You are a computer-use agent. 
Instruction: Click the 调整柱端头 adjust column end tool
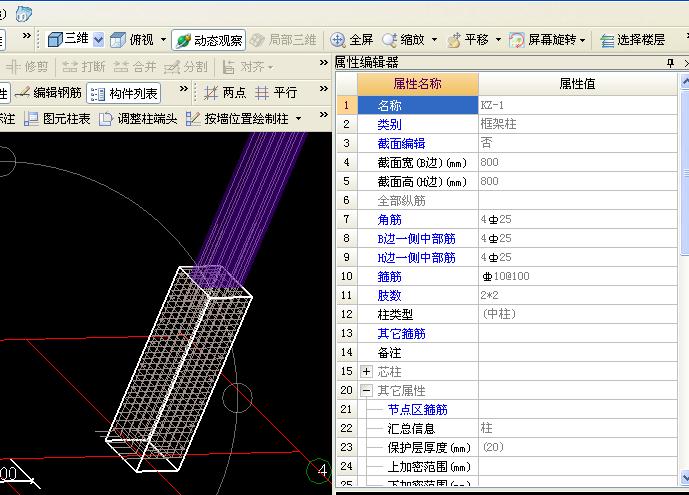click(138, 119)
